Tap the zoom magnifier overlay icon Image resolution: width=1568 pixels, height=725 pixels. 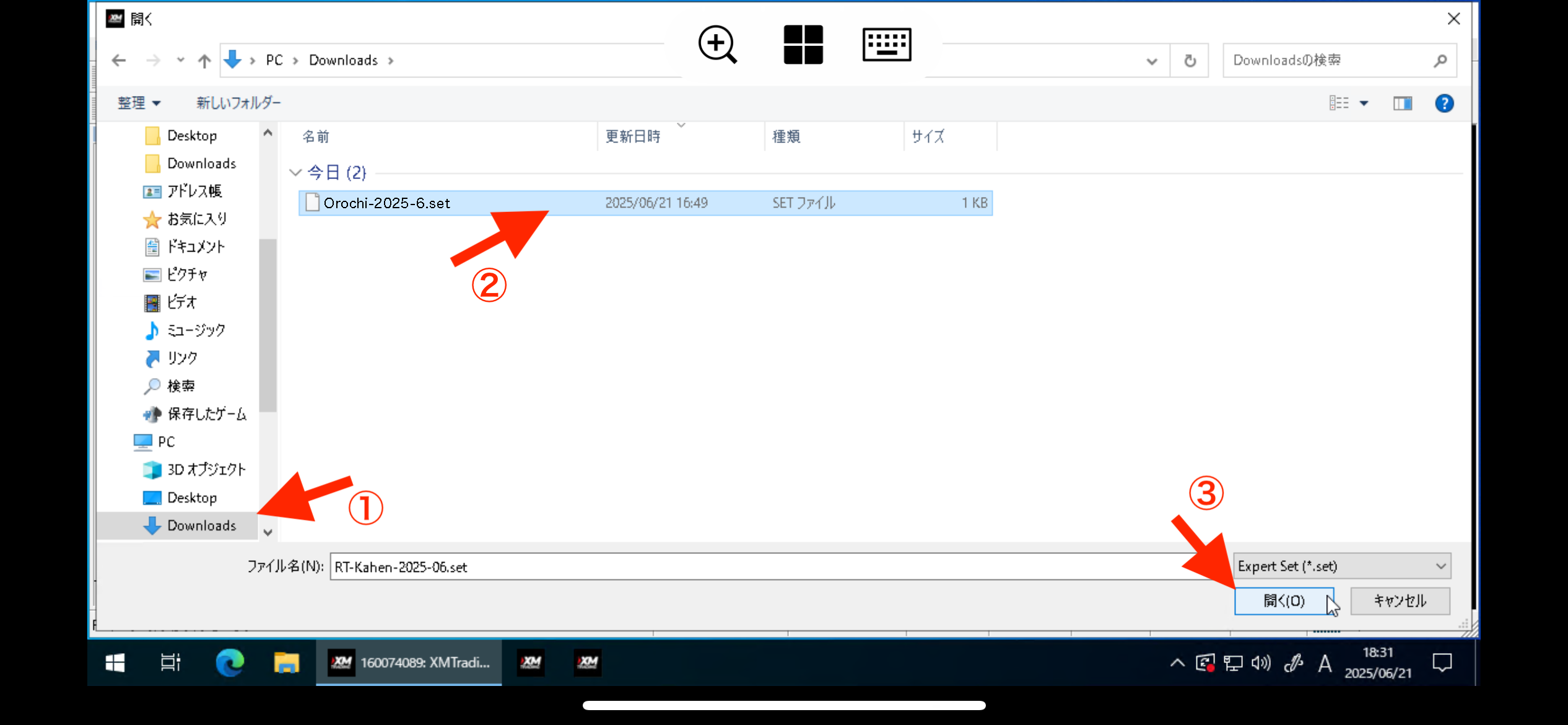click(717, 45)
